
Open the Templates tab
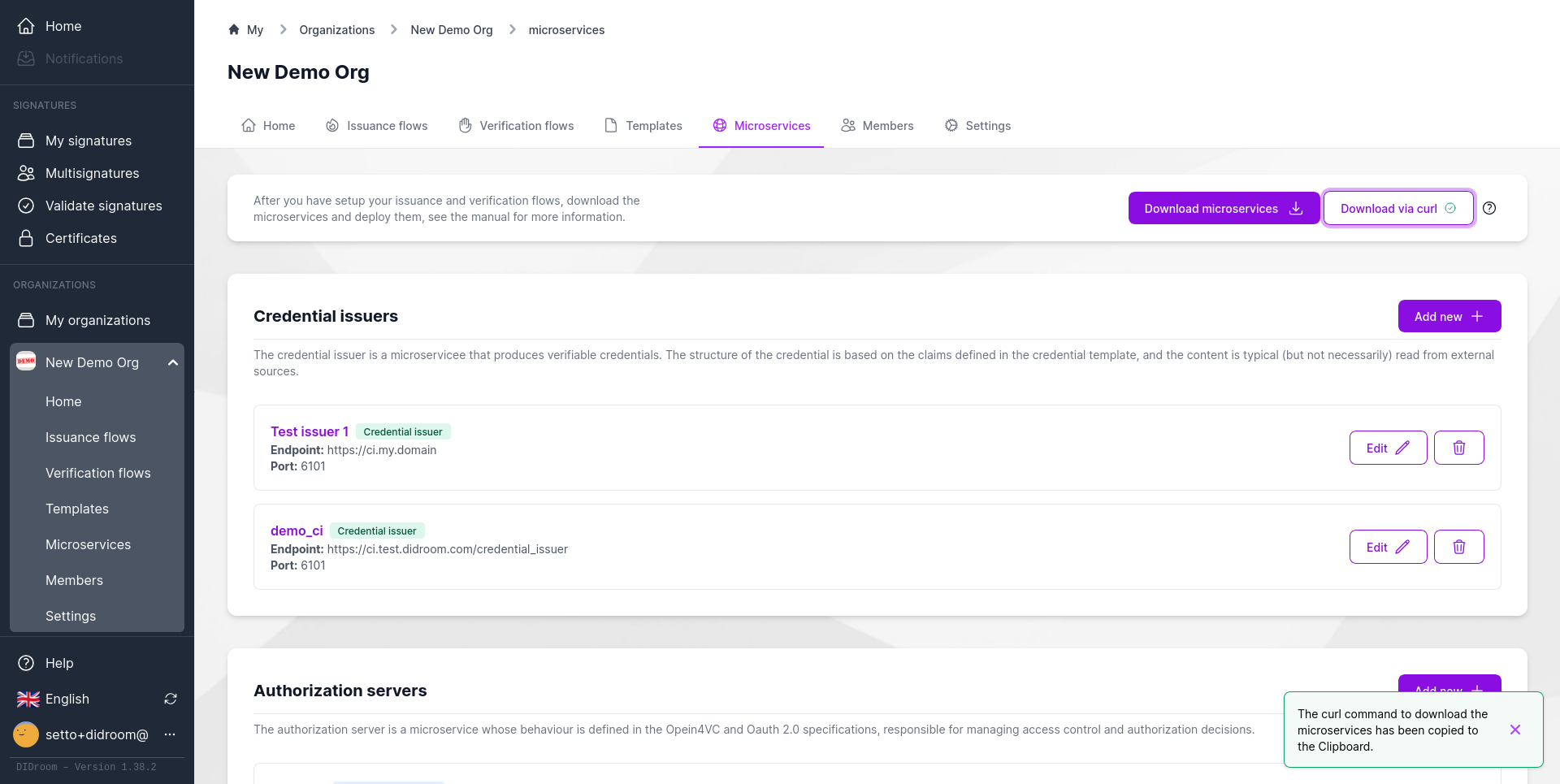click(643, 126)
